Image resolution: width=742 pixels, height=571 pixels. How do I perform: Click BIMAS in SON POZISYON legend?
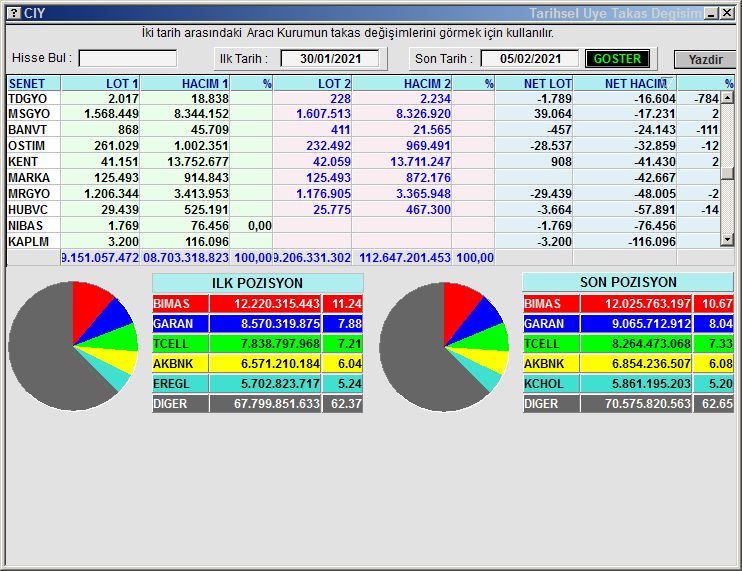click(551, 304)
